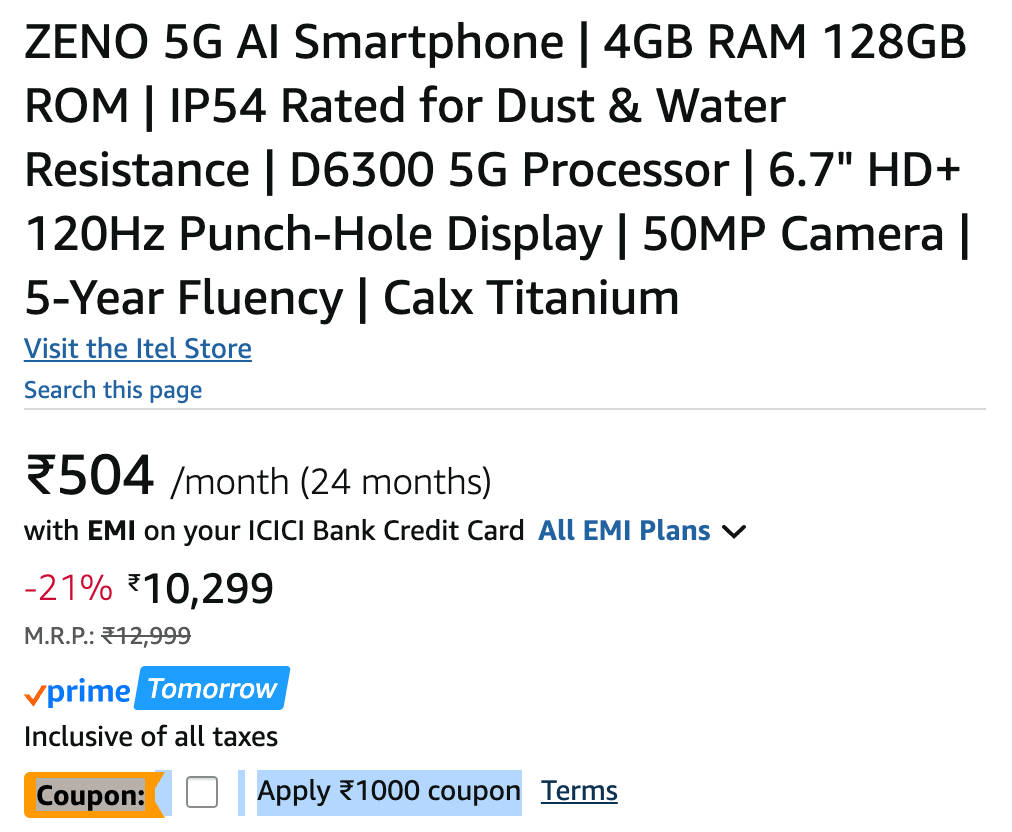The height and width of the screenshot is (832, 1012).
Task: Click the red -21% discount label
Action: click(68, 589)
